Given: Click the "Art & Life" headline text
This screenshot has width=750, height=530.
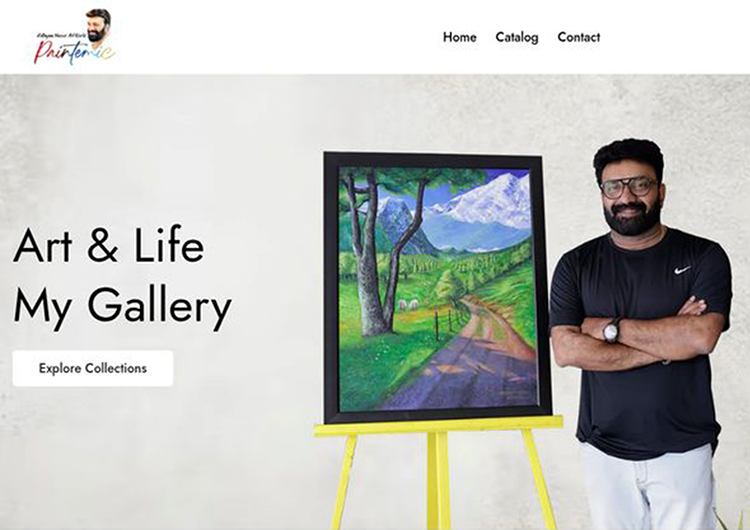Looking at the screenshot, I should point(109,245).
